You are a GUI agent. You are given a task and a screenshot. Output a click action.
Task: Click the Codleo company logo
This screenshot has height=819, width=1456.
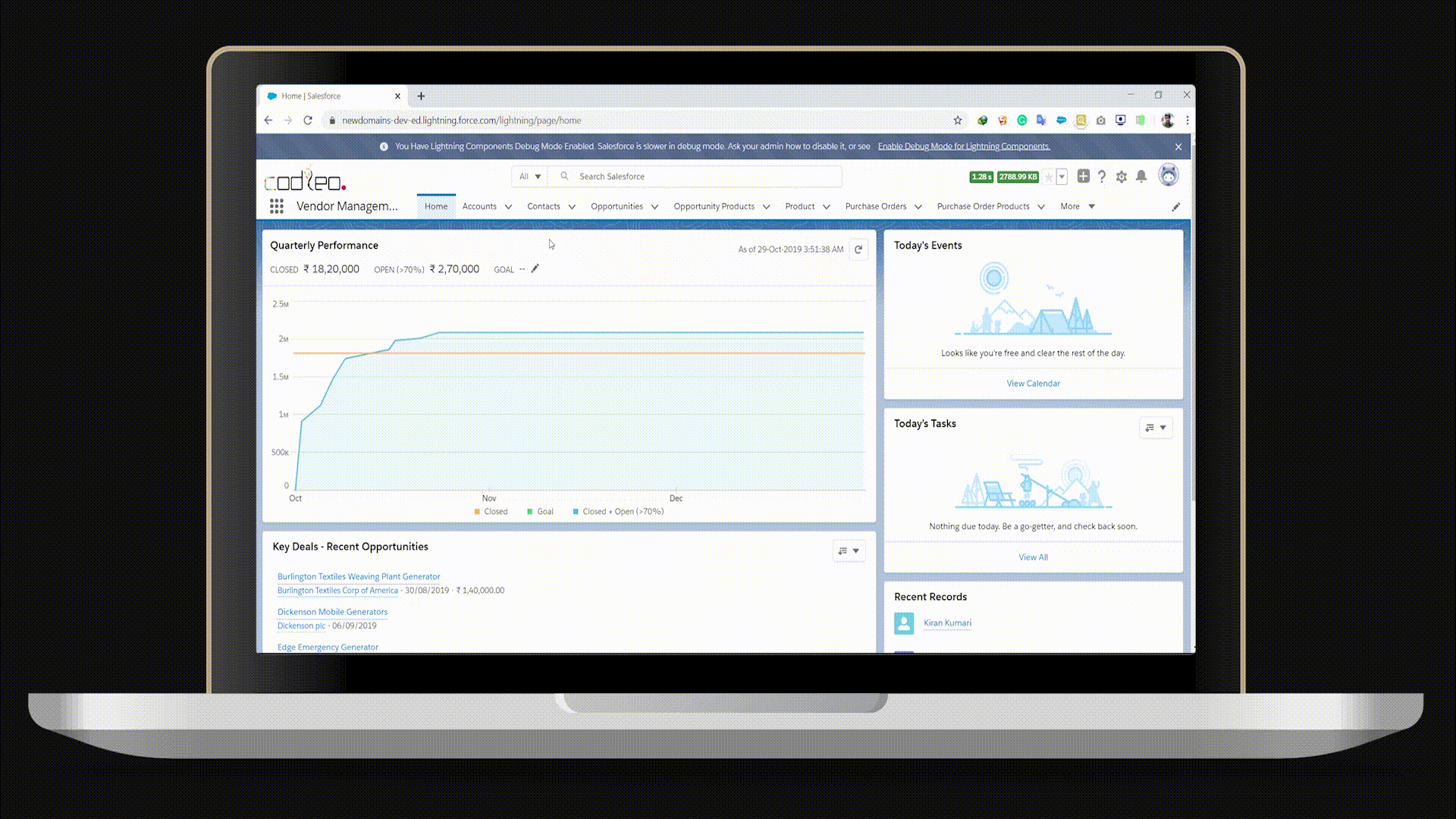[305, 180]
